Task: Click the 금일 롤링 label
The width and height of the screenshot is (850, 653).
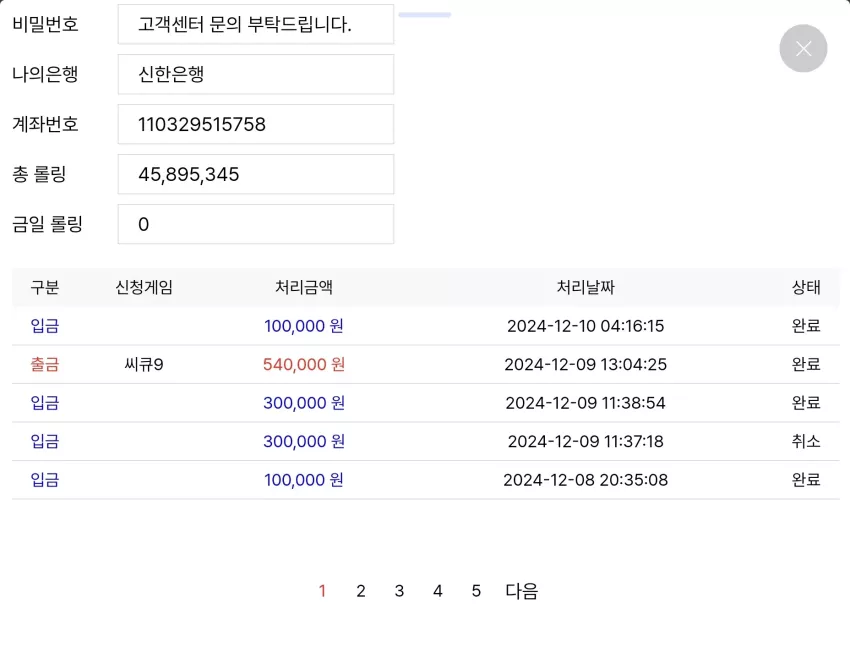Action: click(47, 224)
